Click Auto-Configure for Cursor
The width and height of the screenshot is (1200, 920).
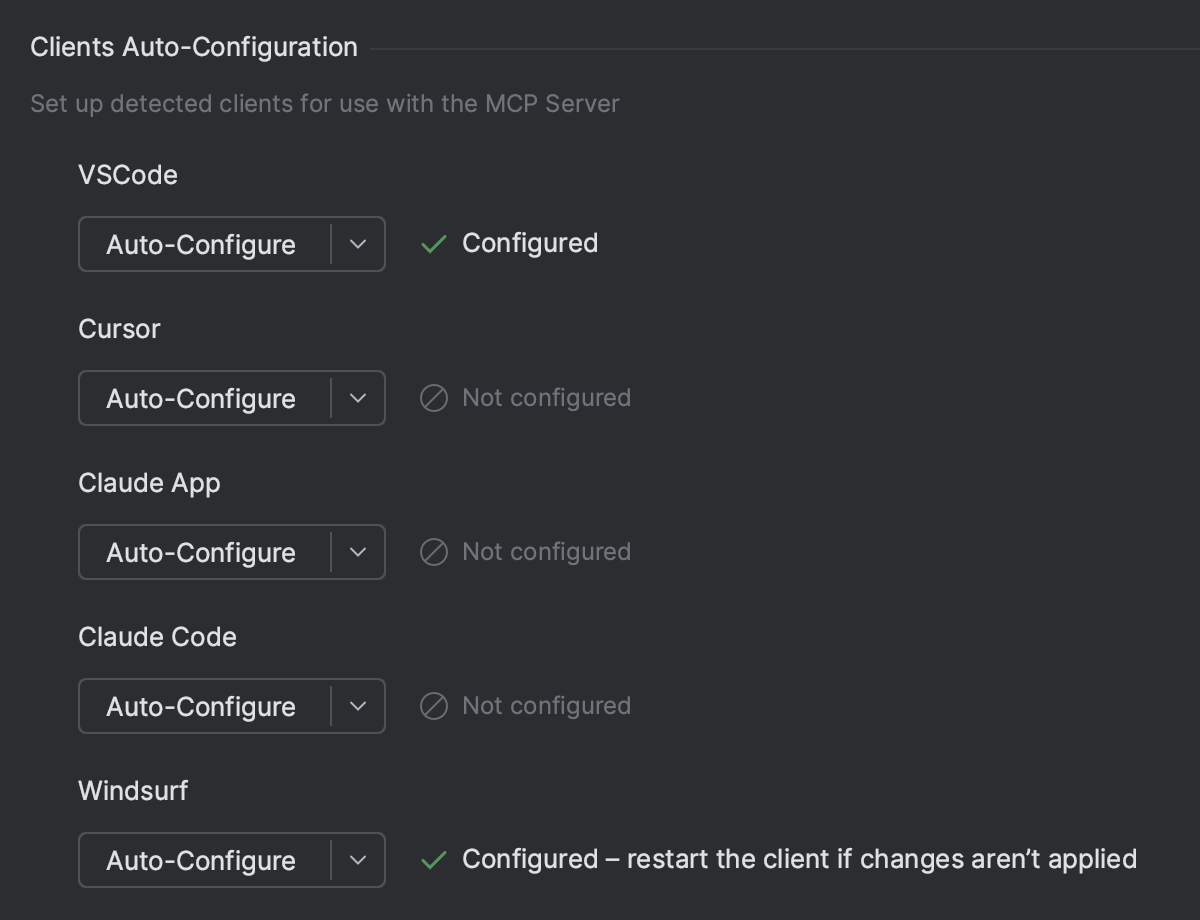point(201,398)
